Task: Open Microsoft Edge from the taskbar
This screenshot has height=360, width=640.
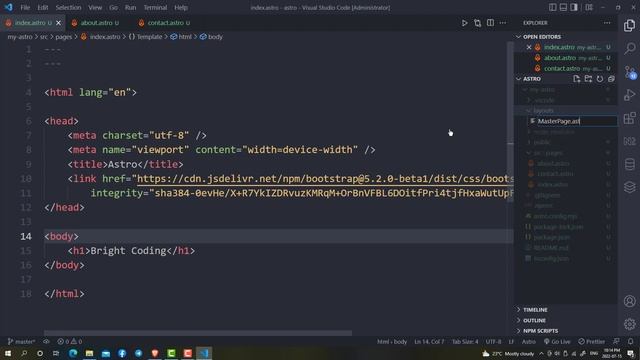Action: point(73,353)
